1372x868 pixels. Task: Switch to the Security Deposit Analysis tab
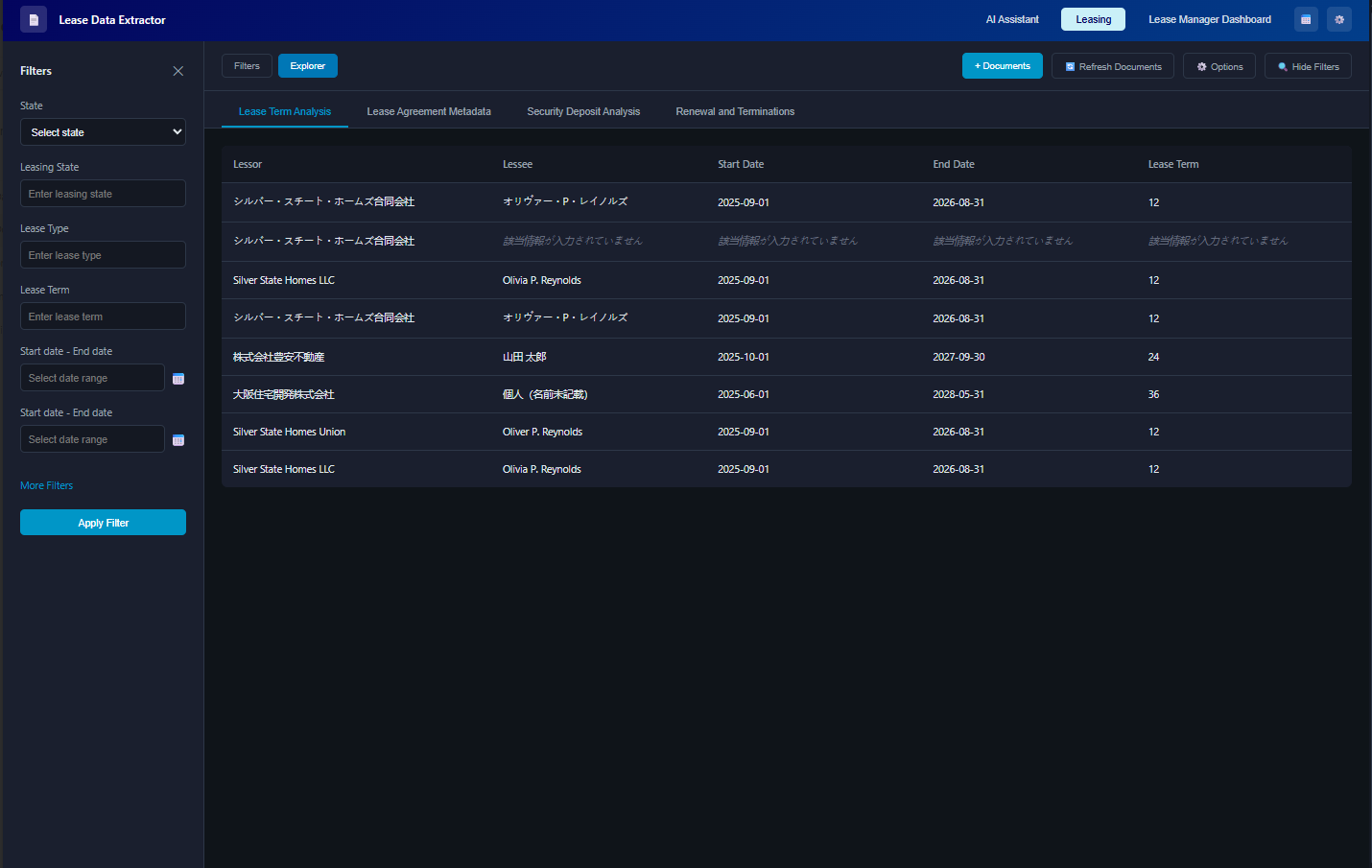coord(583,111)
